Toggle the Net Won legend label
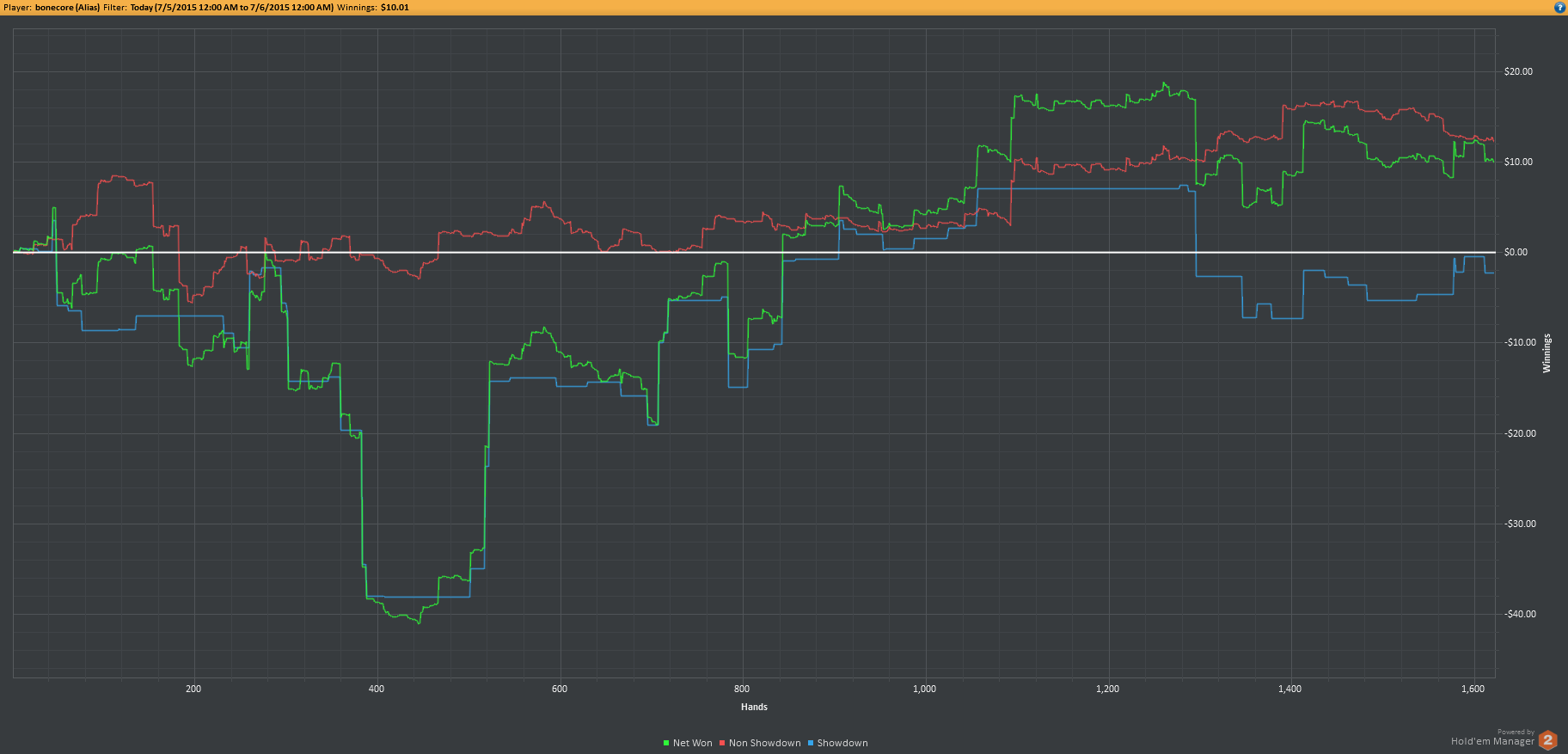 point(693,743)
